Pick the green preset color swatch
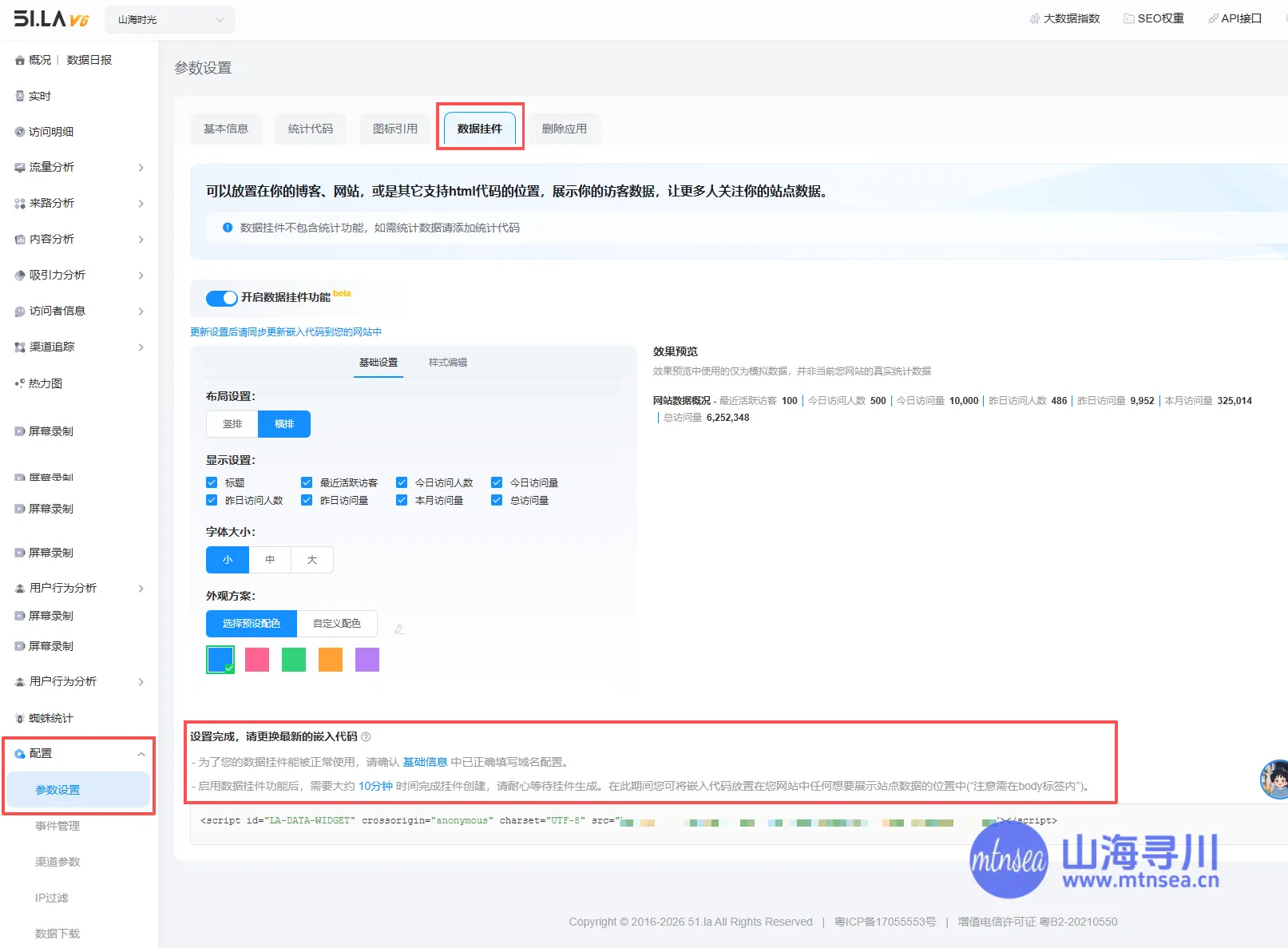Screen dimensions: 1288x948 [x=294, y=660]
